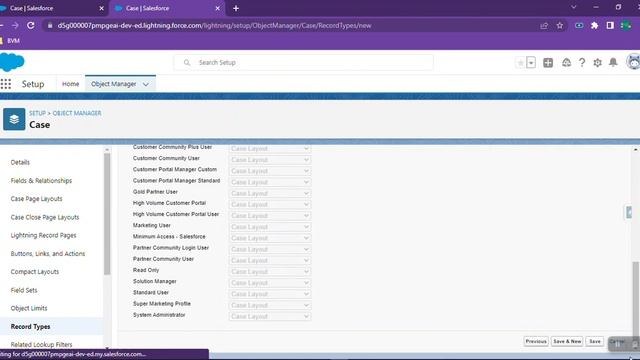Click the Case object layers icon
This screenshot has width=640, height=360.
point(14,119)
